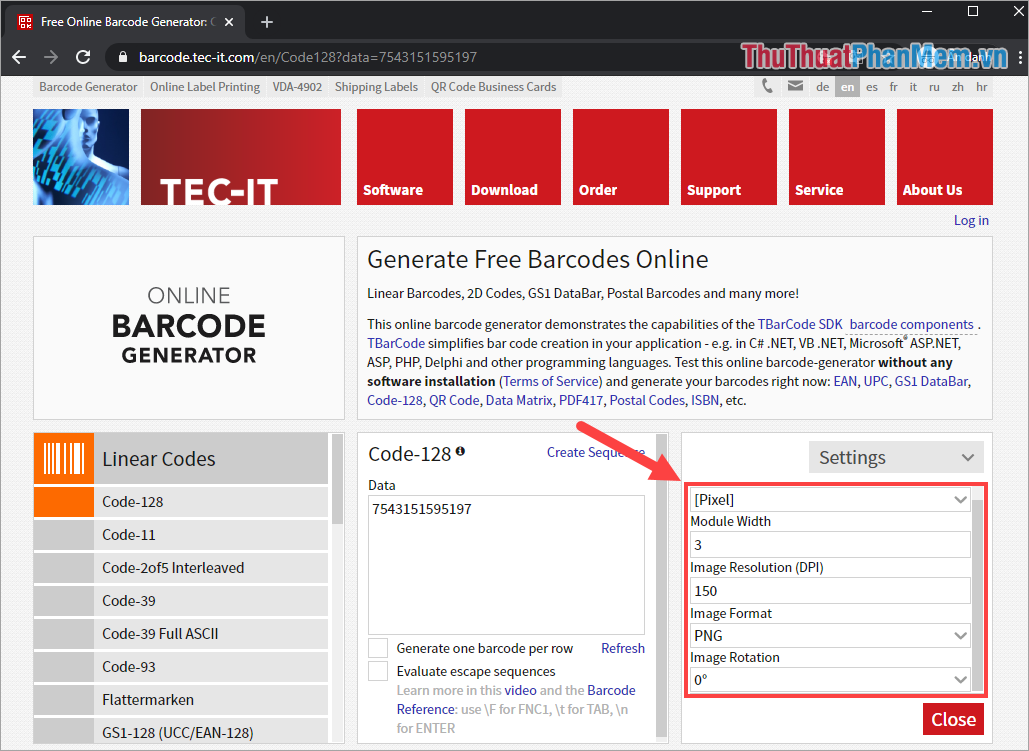Click the barcode thumbnail image top-left
The width and height of the screenshot is (1029, 751).
(x=80, y=156)
